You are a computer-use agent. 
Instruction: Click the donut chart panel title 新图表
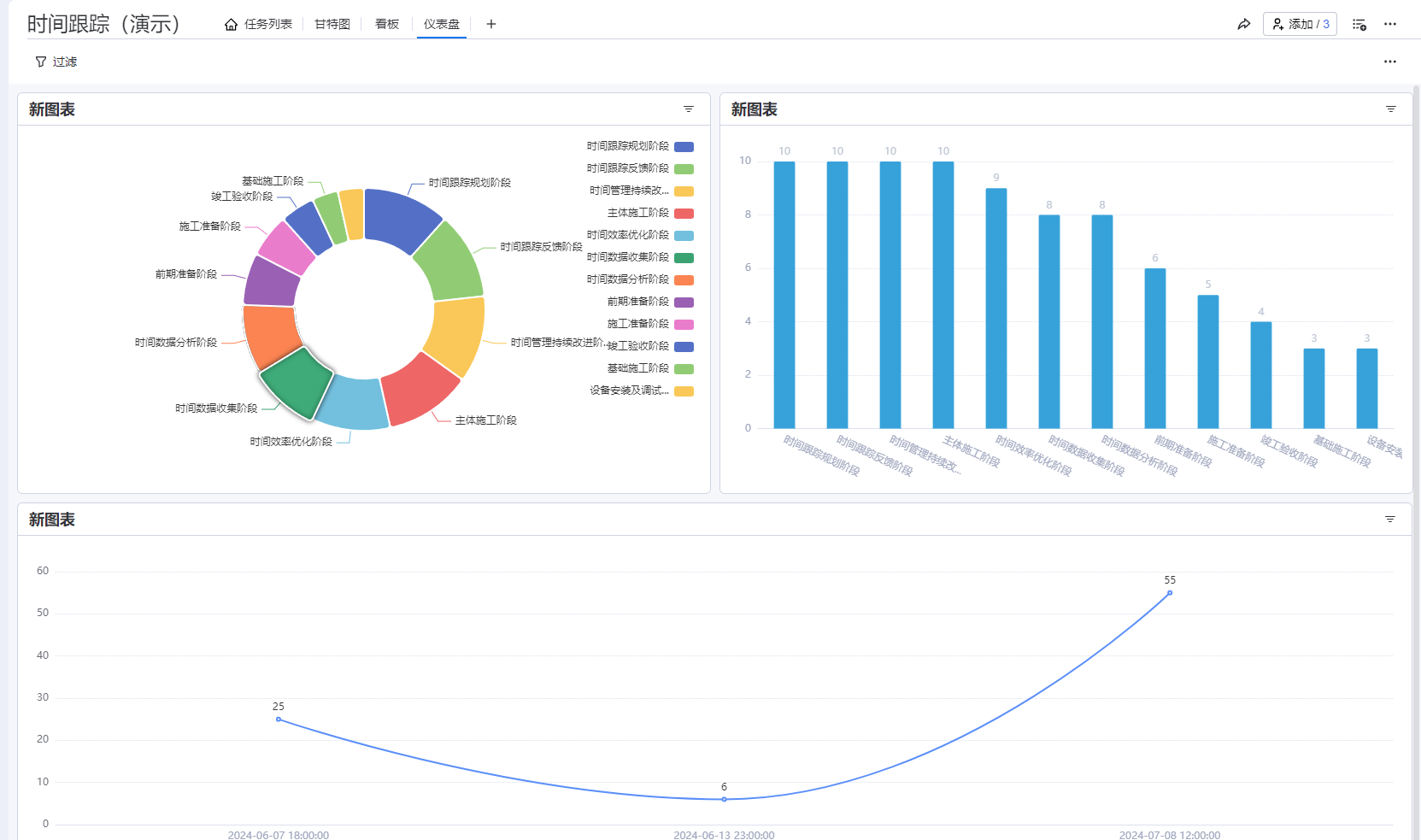52,109
